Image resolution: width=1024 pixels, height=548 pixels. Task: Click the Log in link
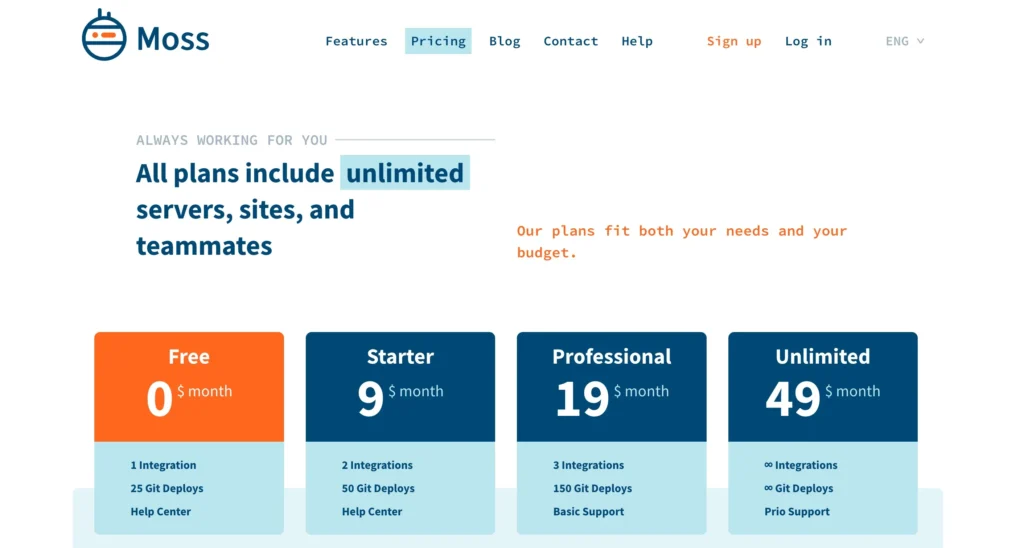click(x=808, y=41)
